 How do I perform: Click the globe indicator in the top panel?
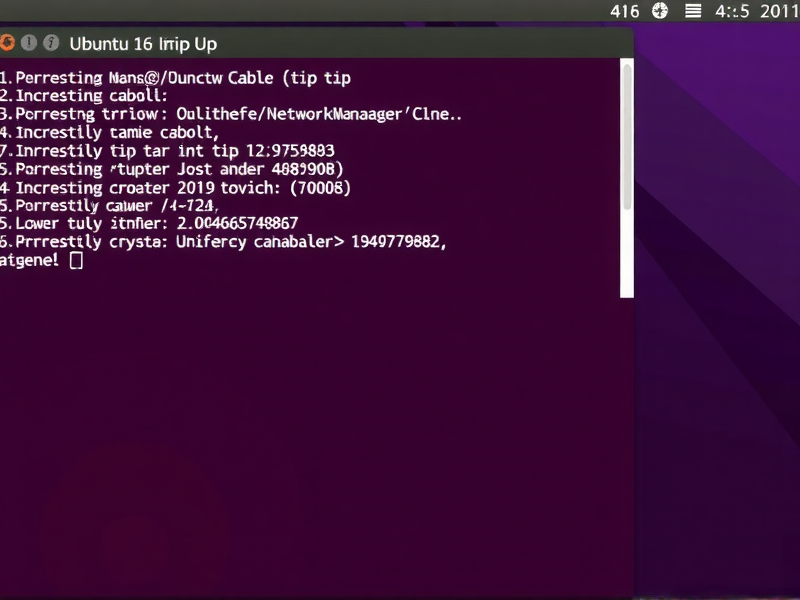coord(659,11)
